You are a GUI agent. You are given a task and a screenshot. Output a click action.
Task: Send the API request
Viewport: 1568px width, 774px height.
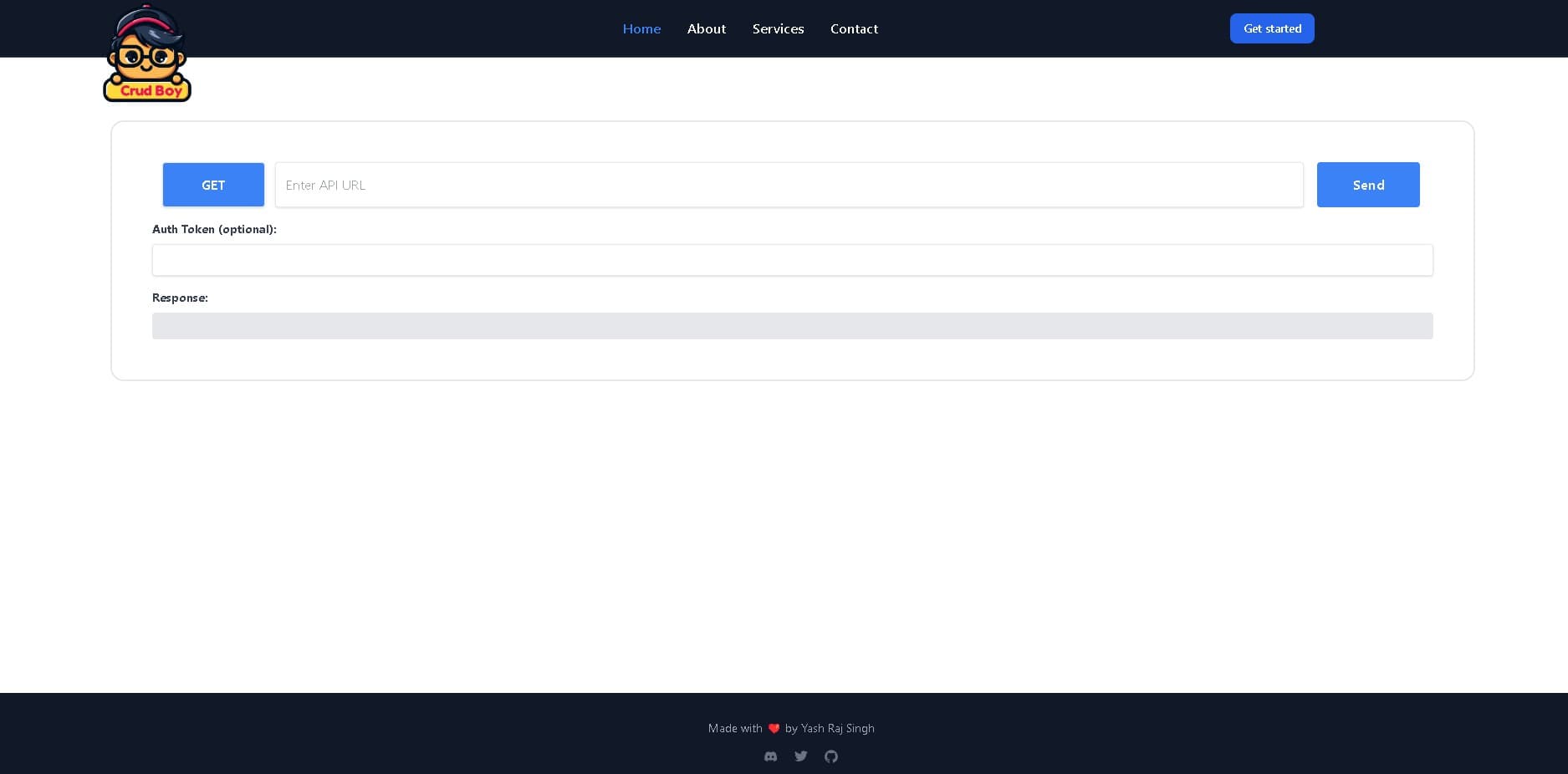tap(1367, 185)
